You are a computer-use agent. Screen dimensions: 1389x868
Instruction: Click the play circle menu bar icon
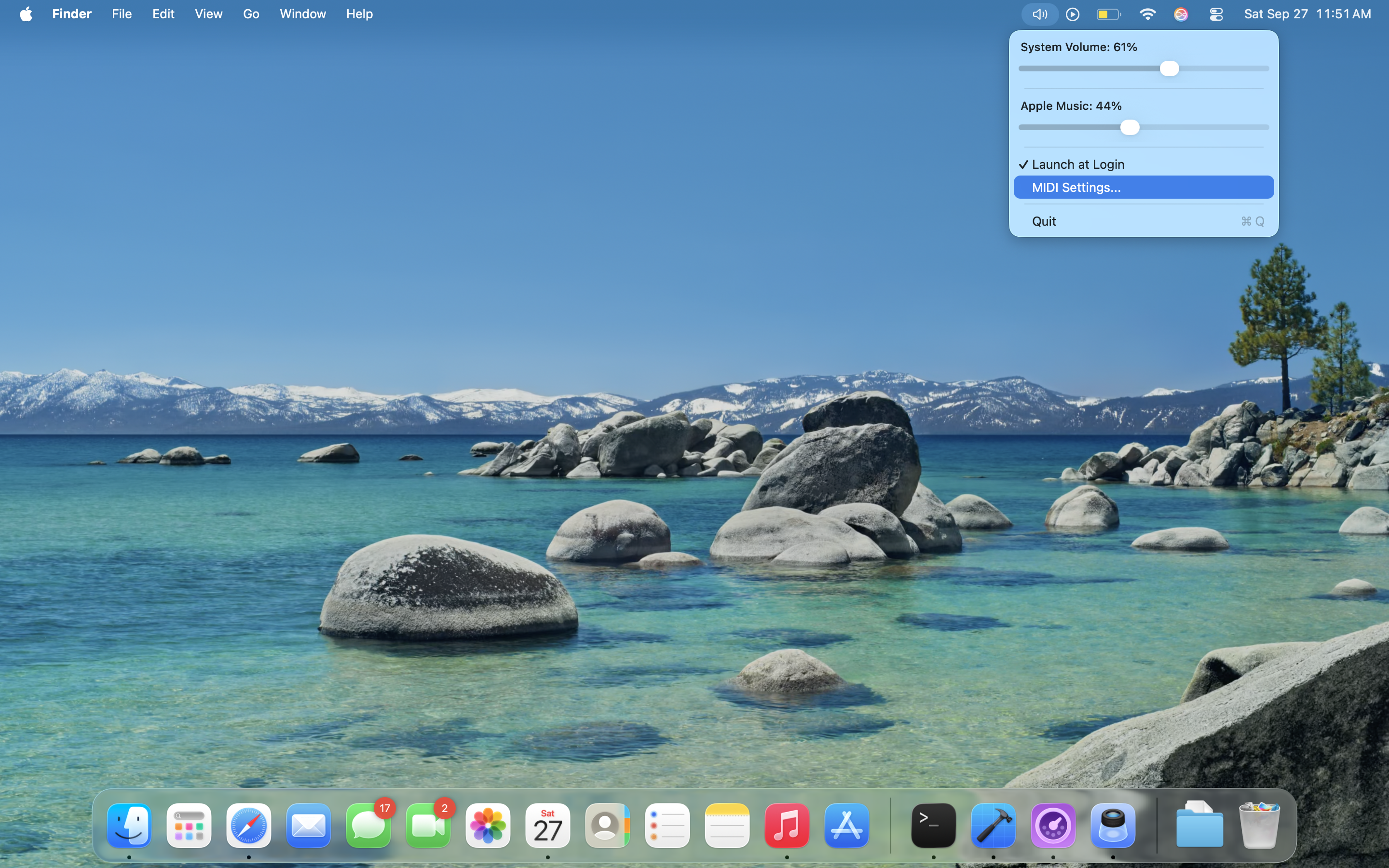(1073, 14)
